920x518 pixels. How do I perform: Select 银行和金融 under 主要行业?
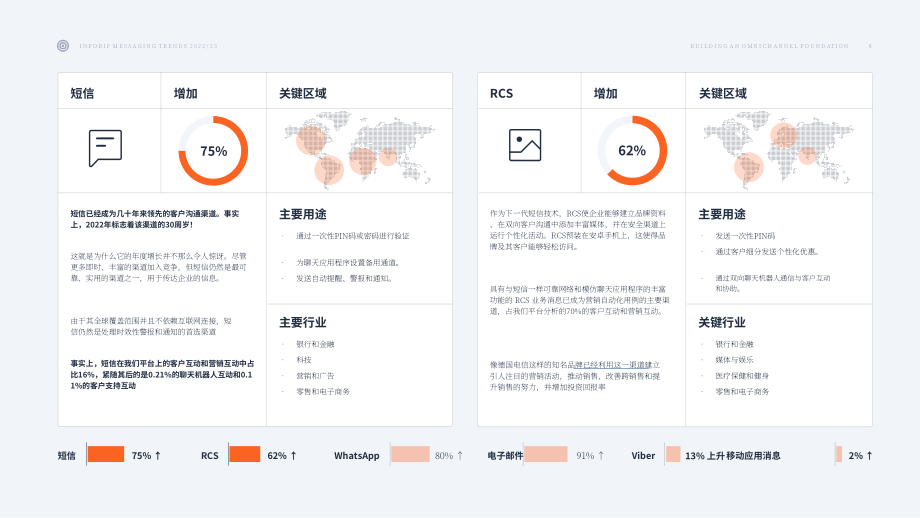315,344
